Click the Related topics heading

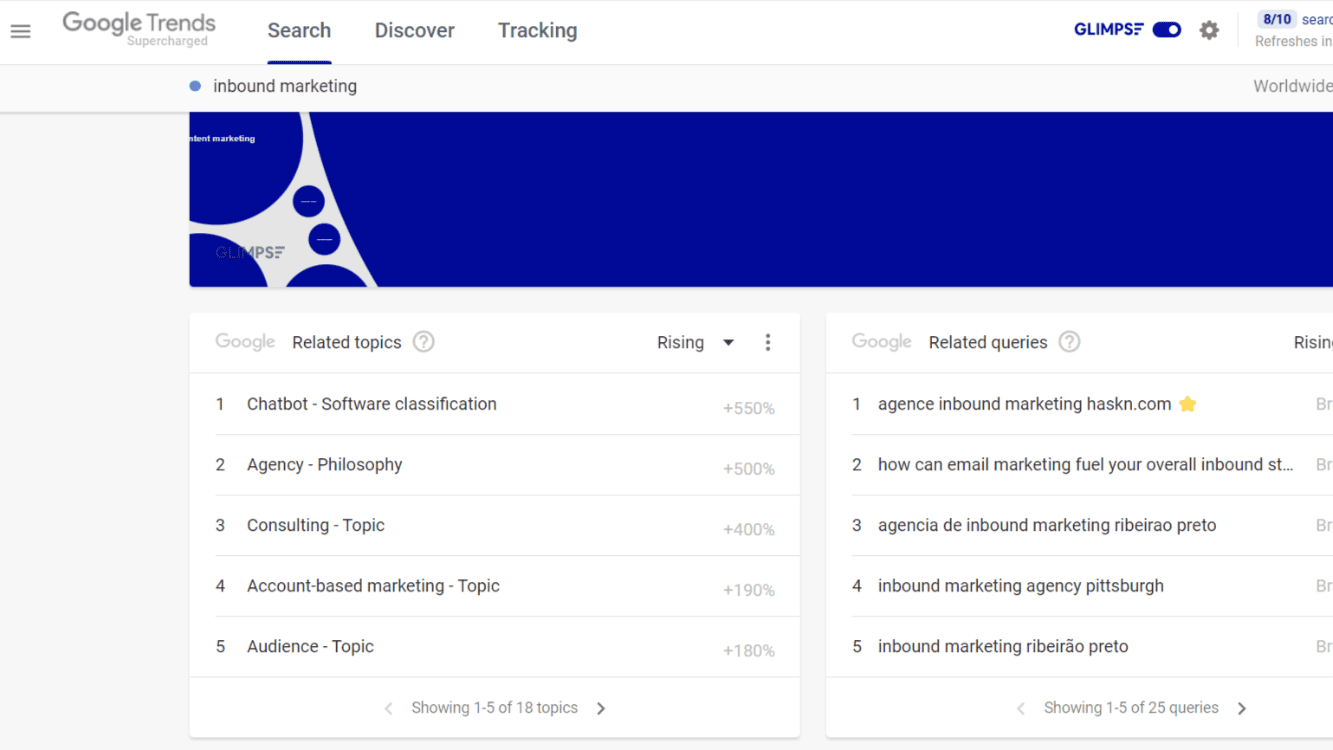(x=347, y=342)
